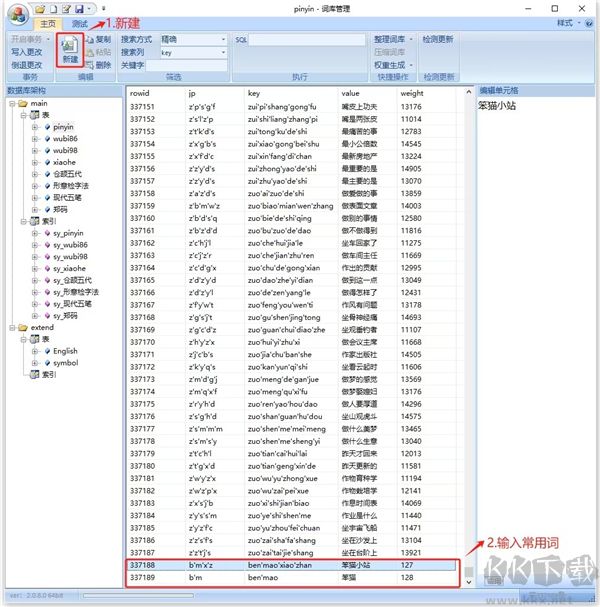The image size is (600, 607).
Task: Click the 检测更新 button
Action: pyautogui.click(x=438, y=39)
